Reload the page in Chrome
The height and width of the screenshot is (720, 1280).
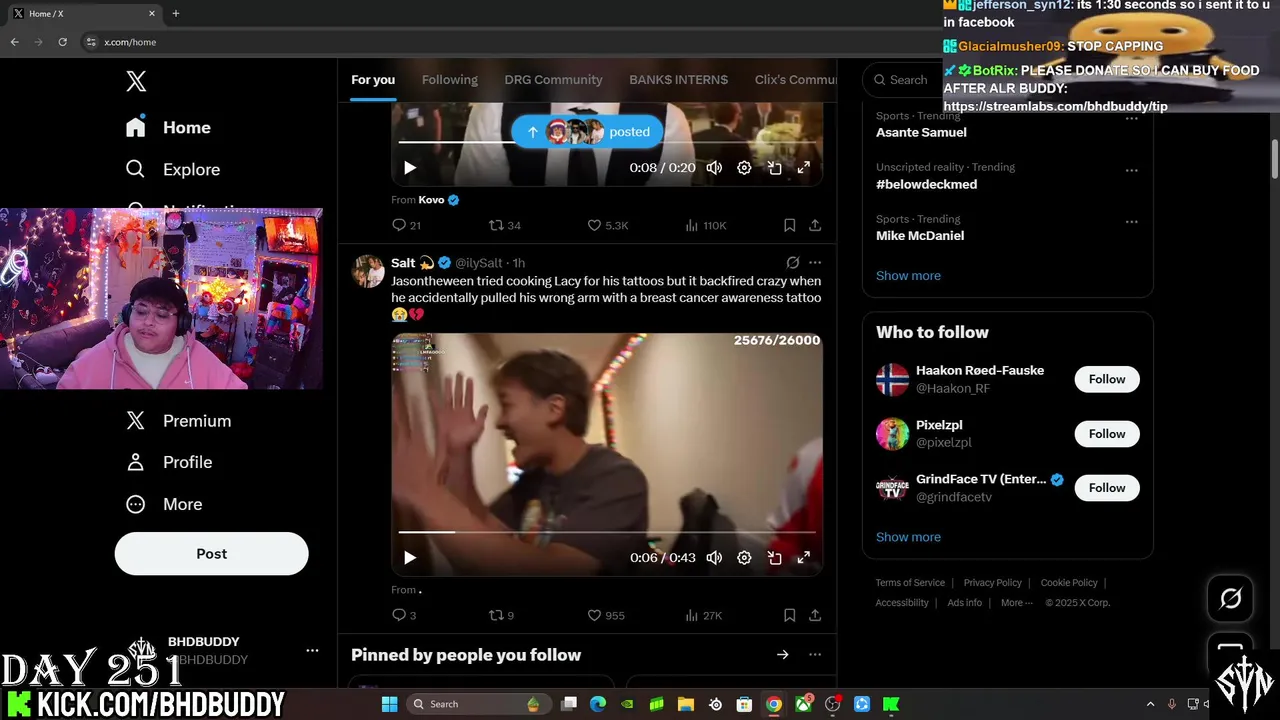pyautogui.click(x=62, y=42)
